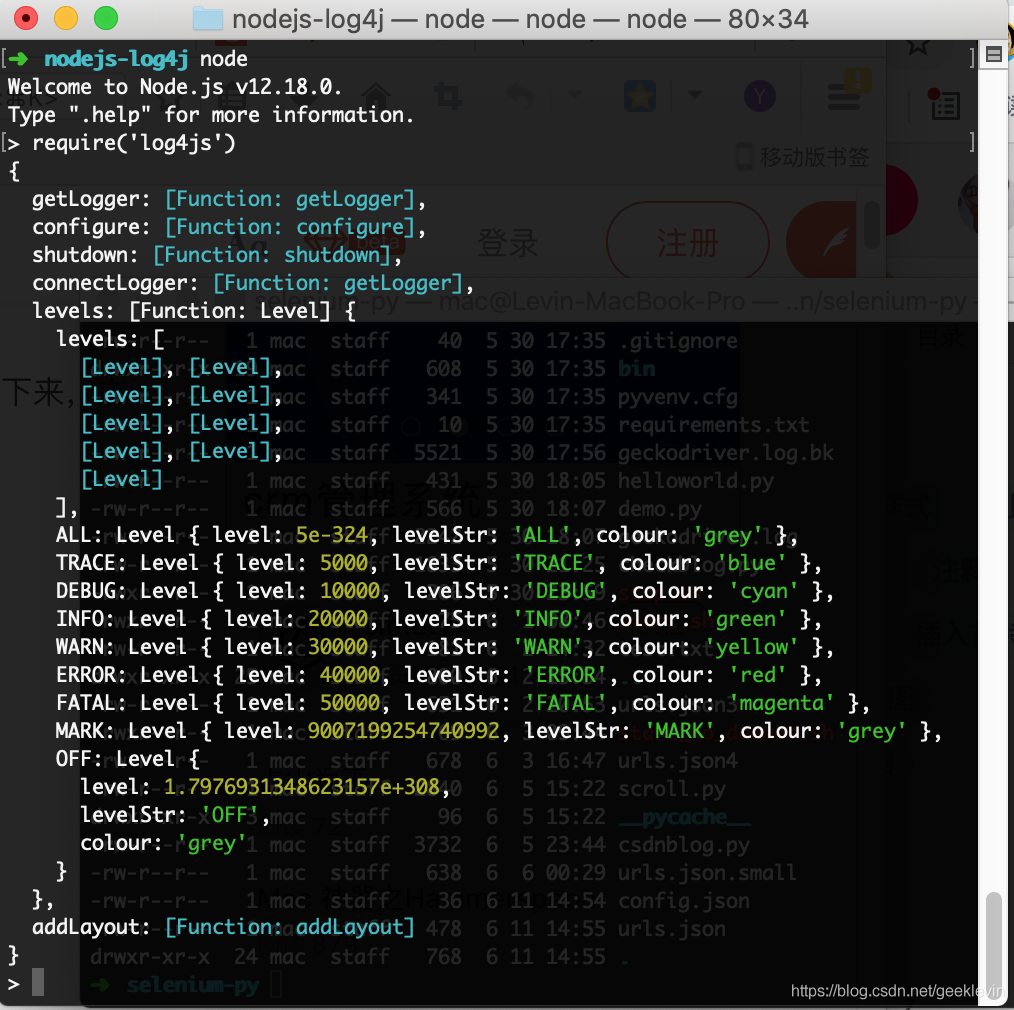
Task: Click the 'blue' colour value
Action: click(x=751, y=563)
